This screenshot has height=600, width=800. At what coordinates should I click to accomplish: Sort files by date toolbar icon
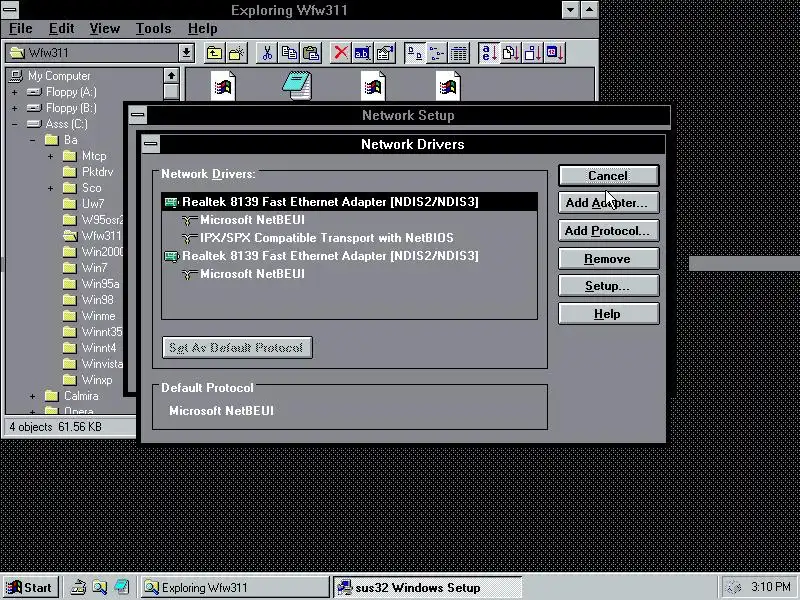click(555, 53)
